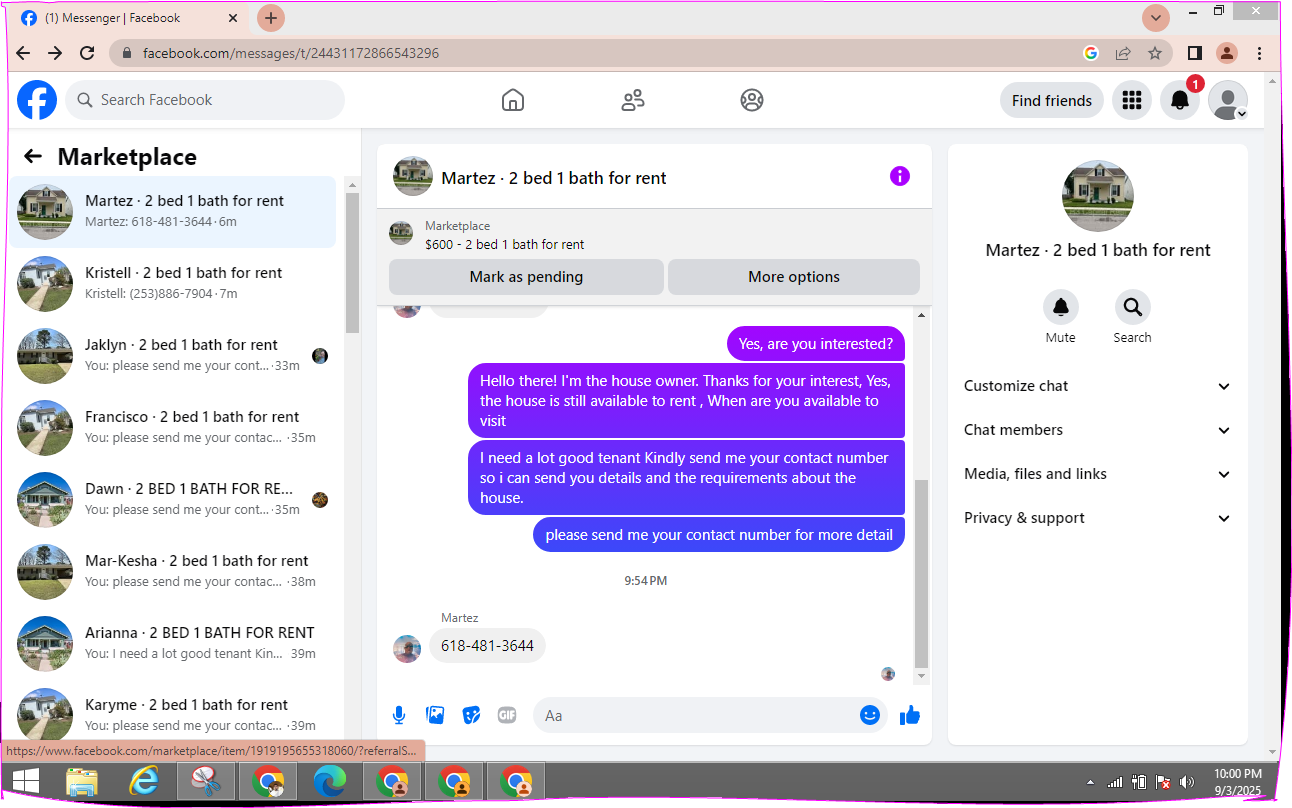
Task: Open the Francisco conversation
Action: coord(173,428)
